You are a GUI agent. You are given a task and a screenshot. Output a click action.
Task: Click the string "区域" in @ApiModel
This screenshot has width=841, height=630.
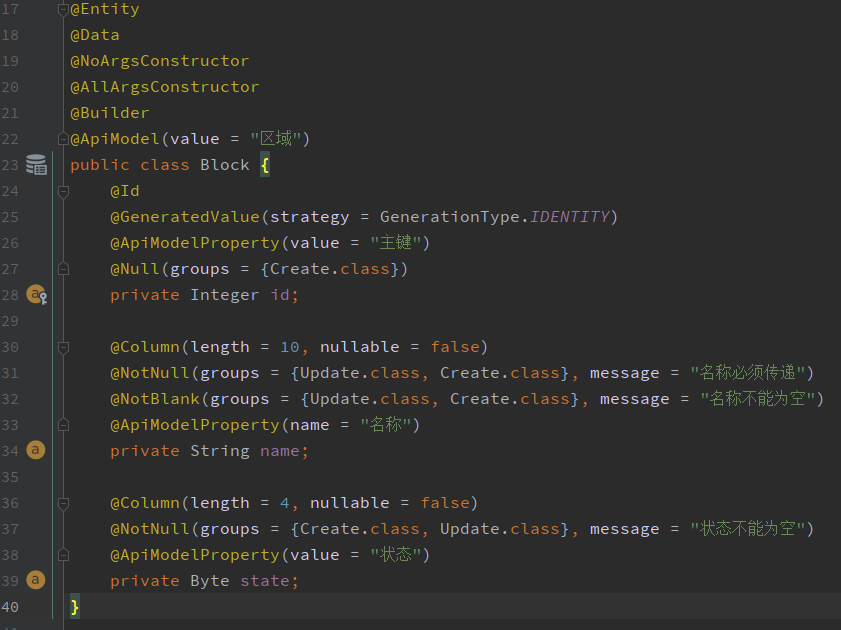275,138
